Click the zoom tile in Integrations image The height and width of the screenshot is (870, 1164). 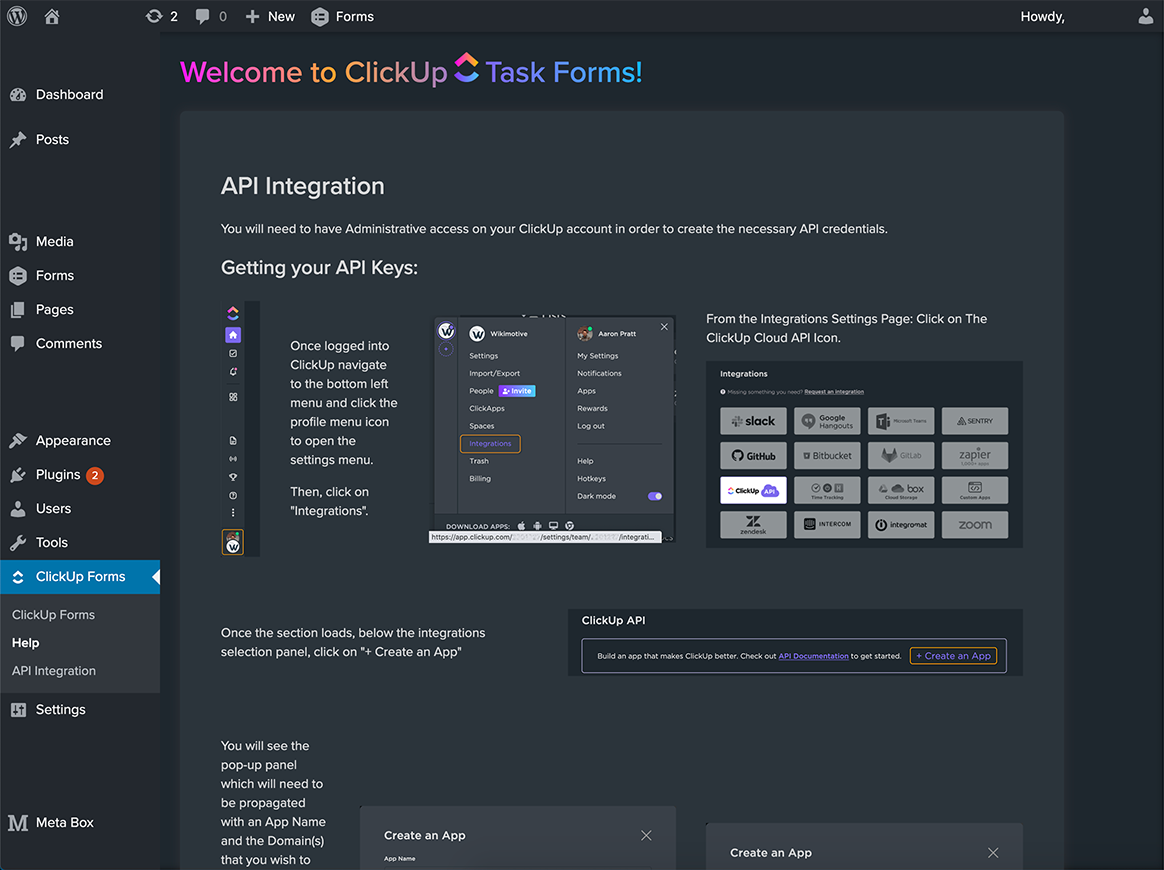point(975,525)
